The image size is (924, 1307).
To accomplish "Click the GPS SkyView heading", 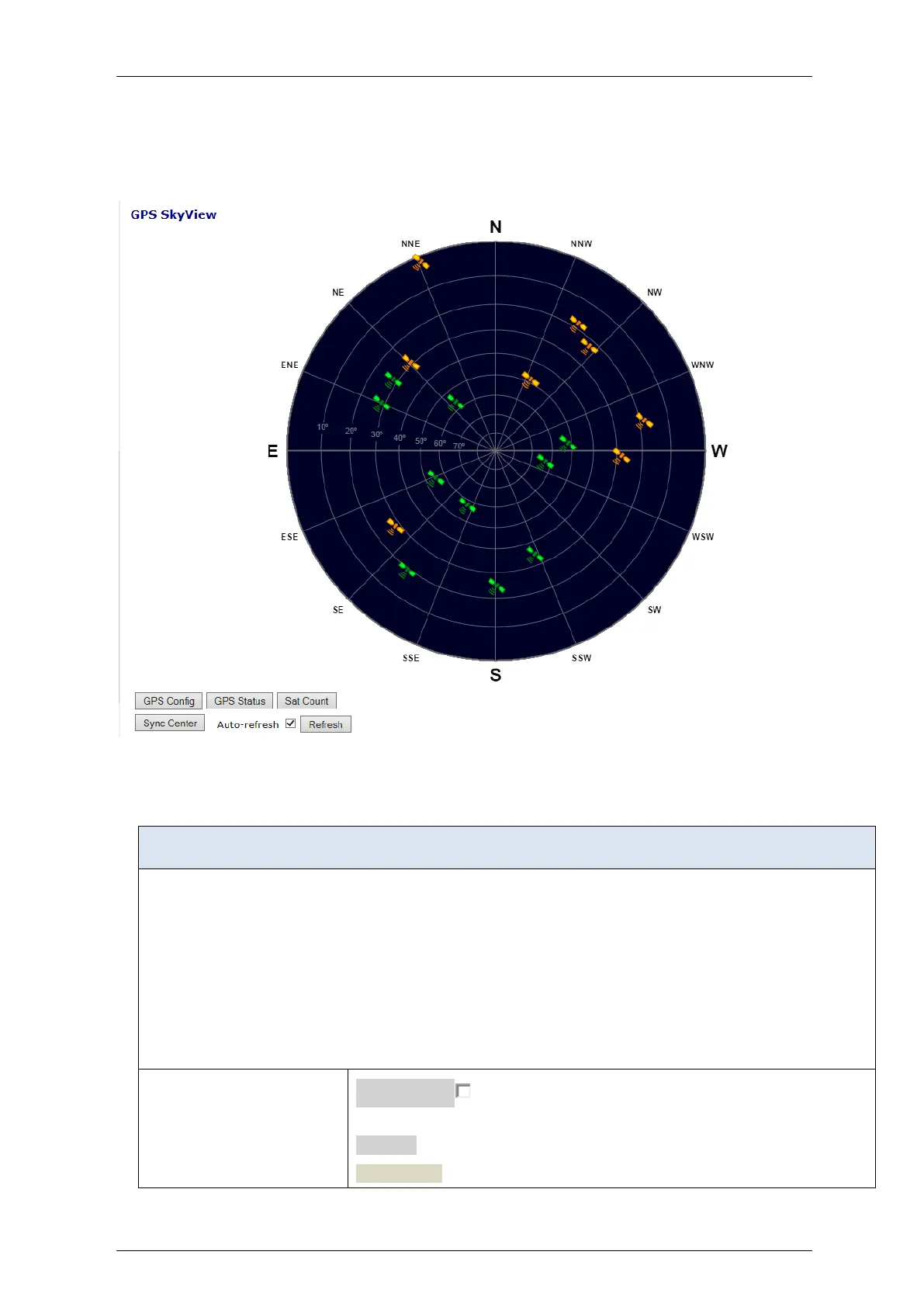I will pos(174,215).
